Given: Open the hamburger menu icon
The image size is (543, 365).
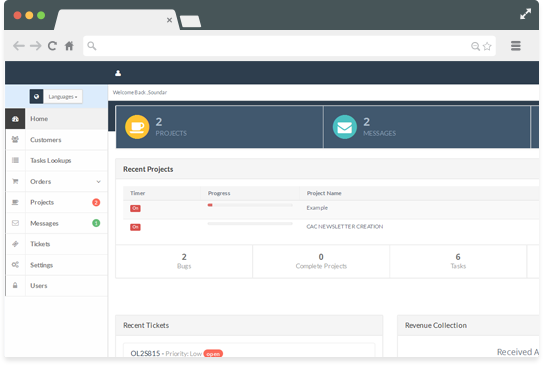Looking at the screenshot, I should tap(516, 46).
